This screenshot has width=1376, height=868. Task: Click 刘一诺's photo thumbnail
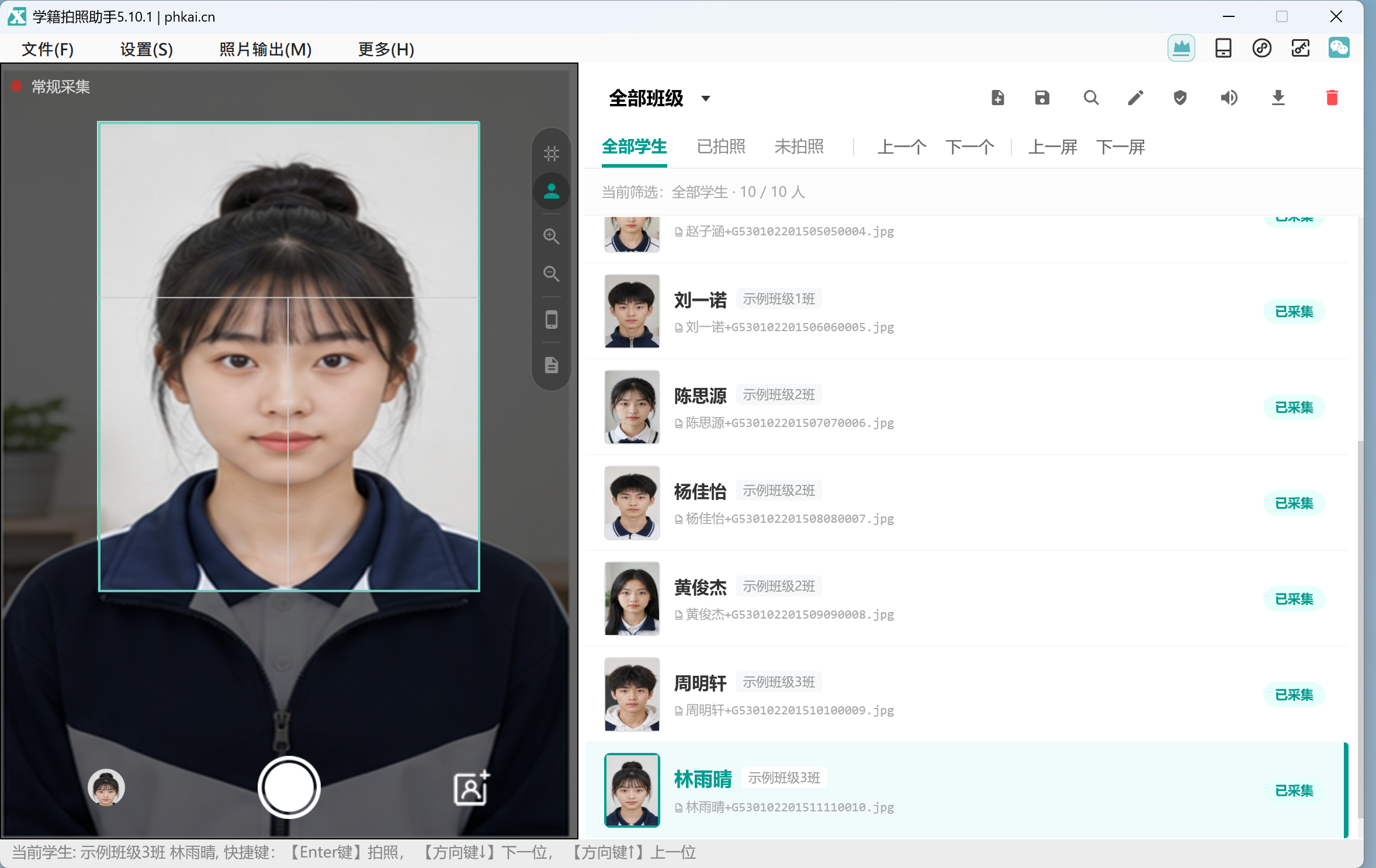(632, 311)
